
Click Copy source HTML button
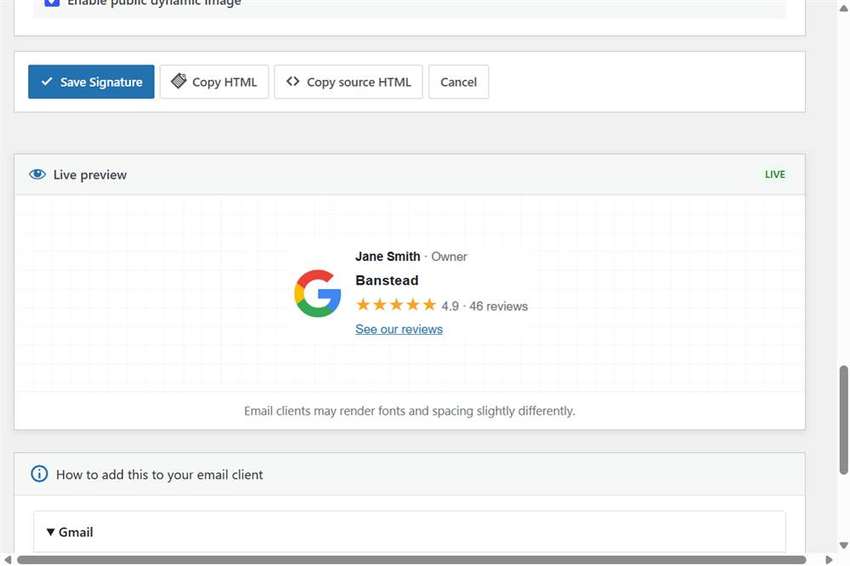click(x=349, y=82)
